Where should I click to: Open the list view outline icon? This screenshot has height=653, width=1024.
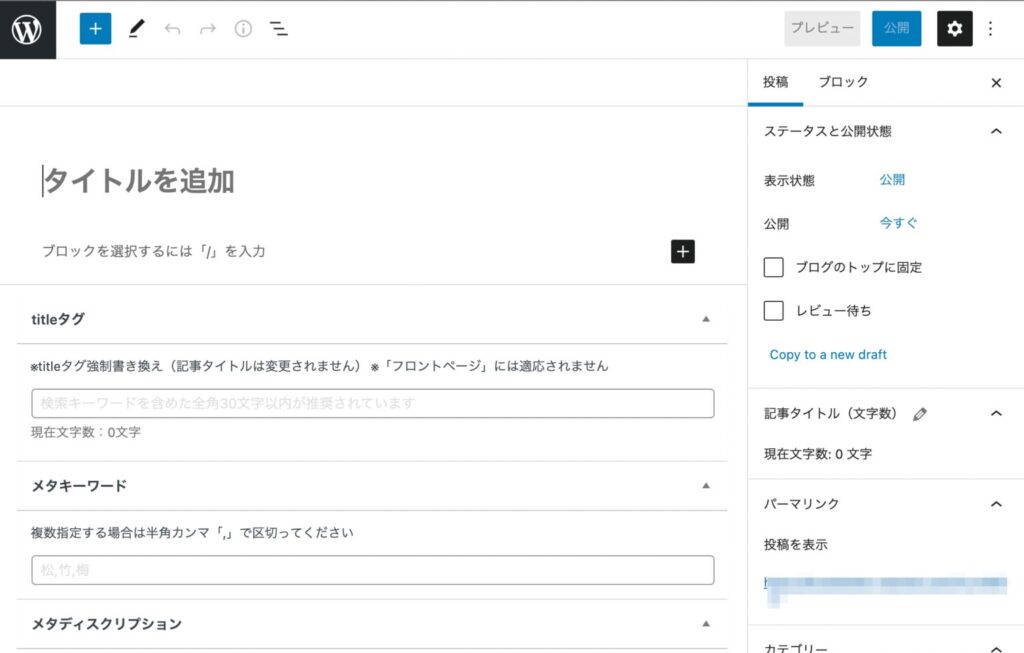[x=279, y=29]
